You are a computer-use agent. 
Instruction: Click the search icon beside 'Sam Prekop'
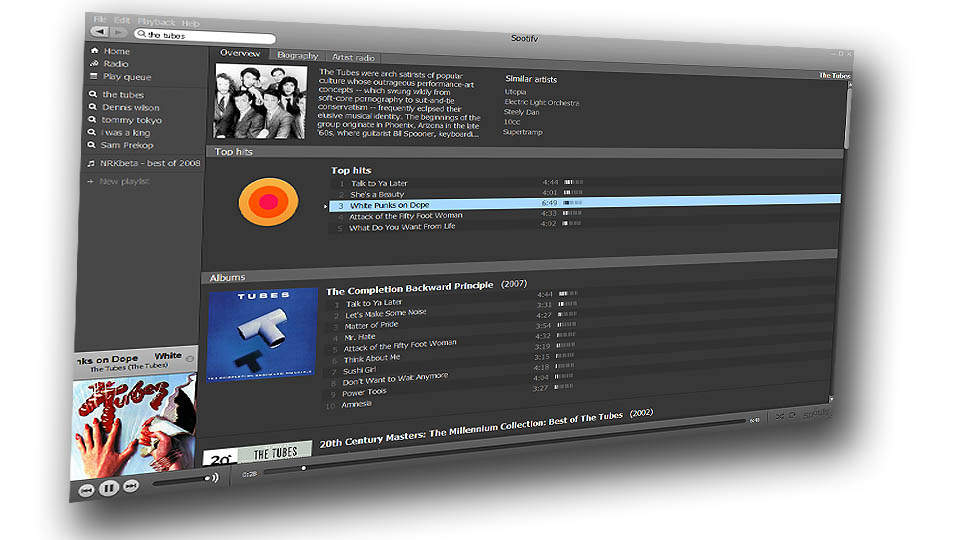91,144
